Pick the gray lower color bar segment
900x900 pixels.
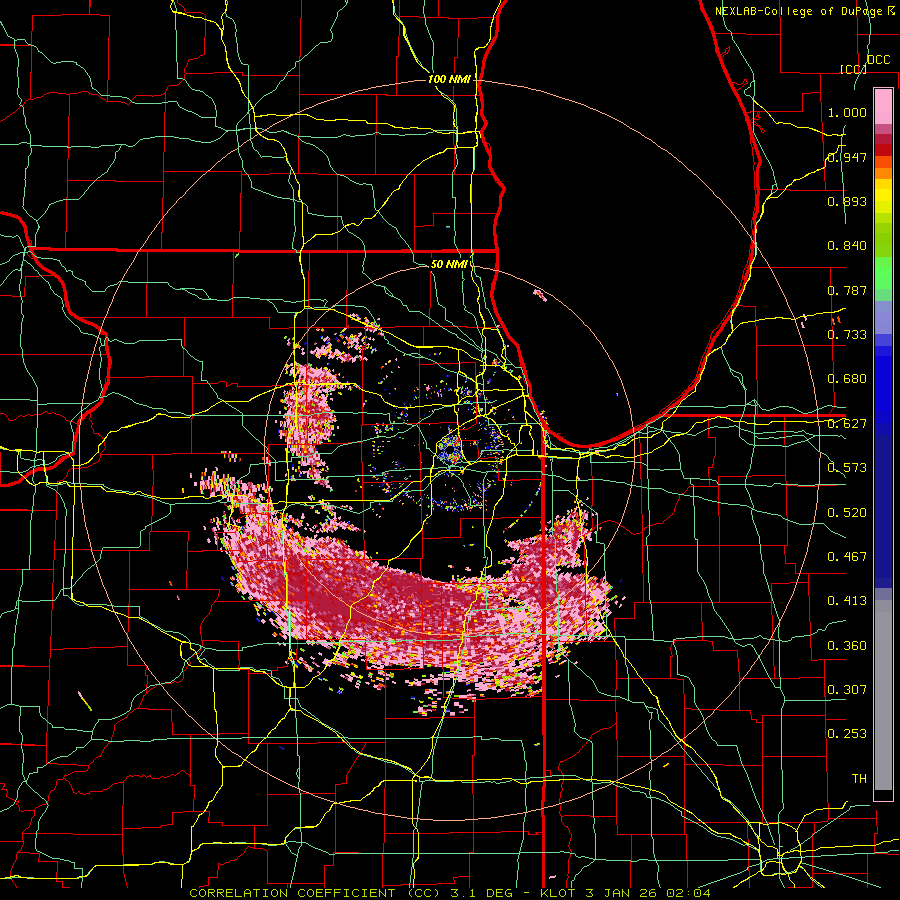click(883, 695)
